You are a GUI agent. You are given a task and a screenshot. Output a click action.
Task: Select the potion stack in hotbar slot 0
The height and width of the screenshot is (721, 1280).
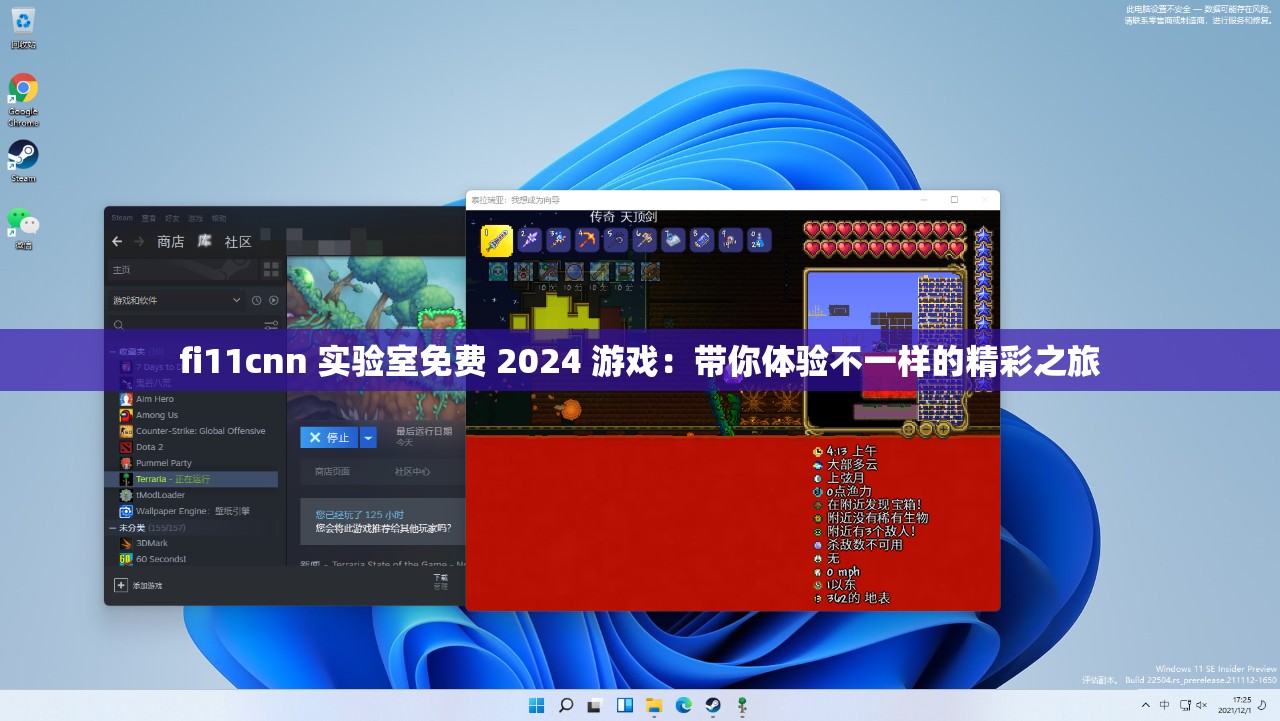(760, 240)
